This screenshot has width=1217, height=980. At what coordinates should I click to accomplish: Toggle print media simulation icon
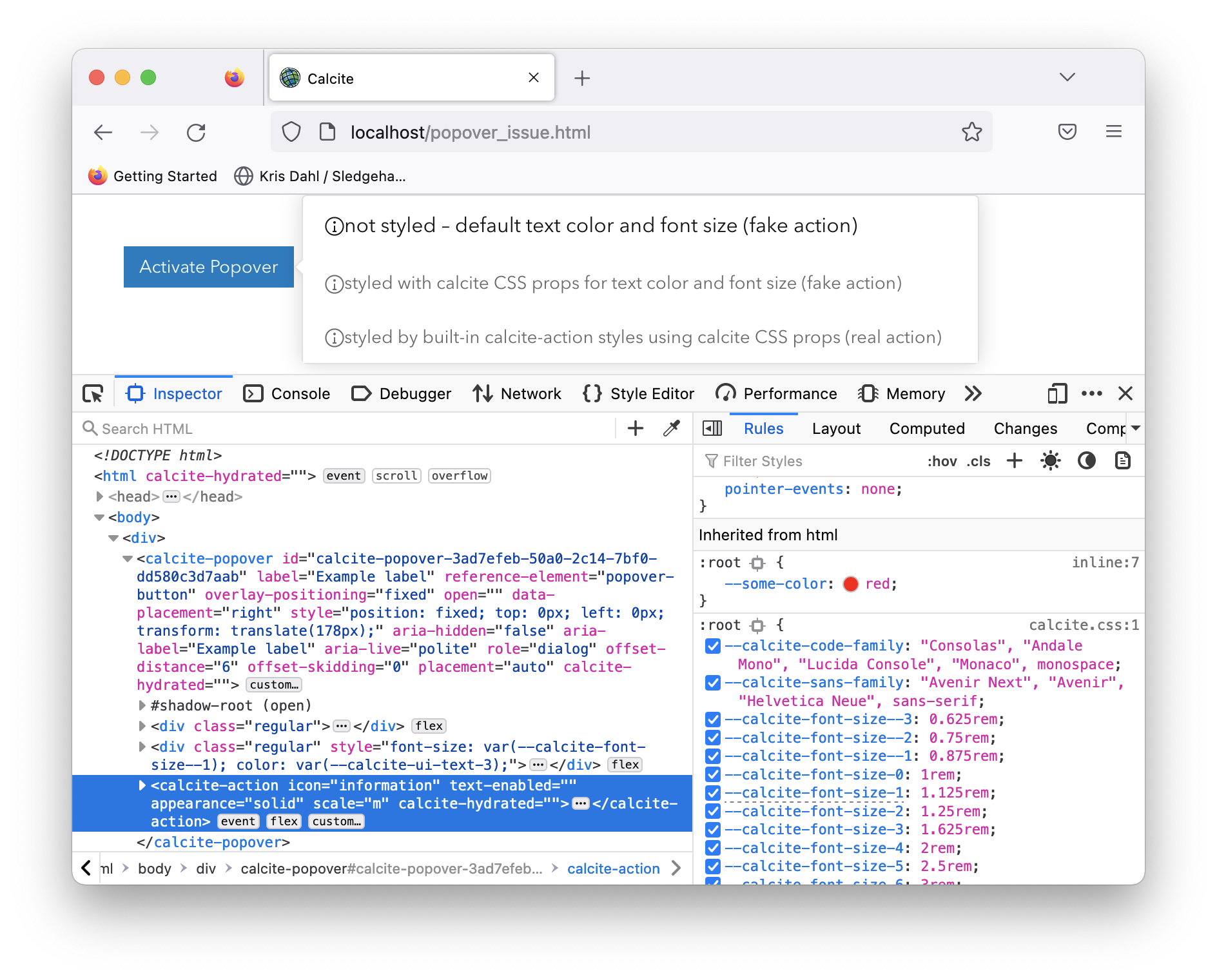coord(1123,460)
